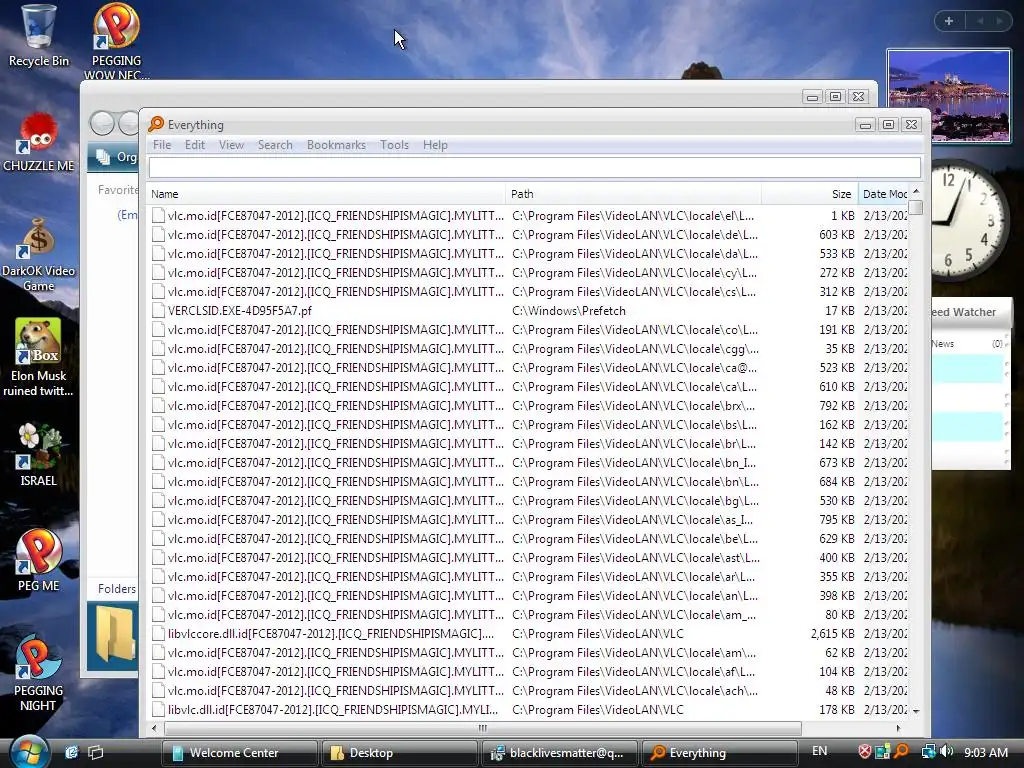1024x768 pixels.
Task: Open the Recycle Bin desktop icon
Action: pyautogui.click(x=39, y=36)
